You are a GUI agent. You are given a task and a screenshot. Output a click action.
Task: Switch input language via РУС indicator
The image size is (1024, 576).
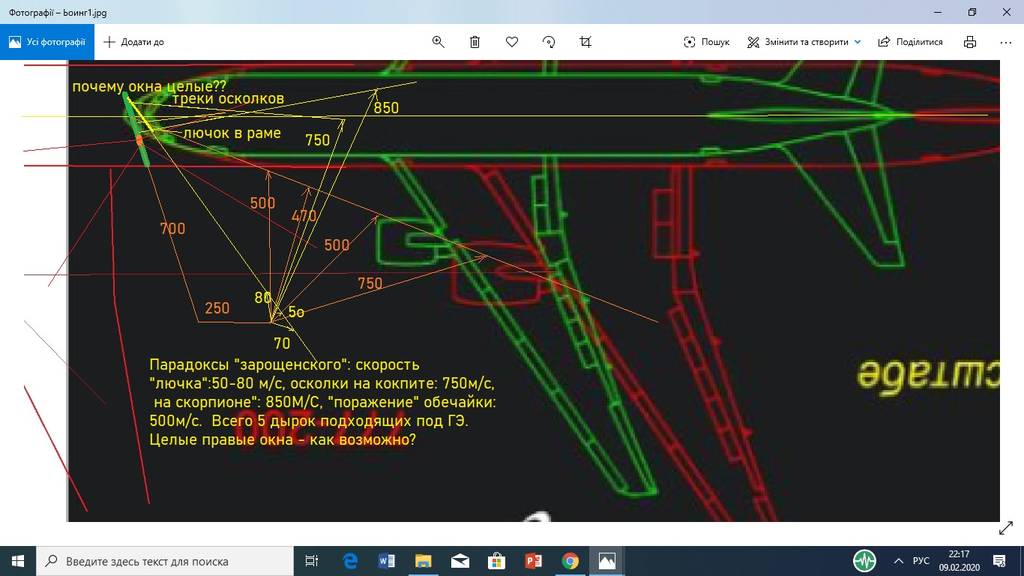[x=921, y=561]
